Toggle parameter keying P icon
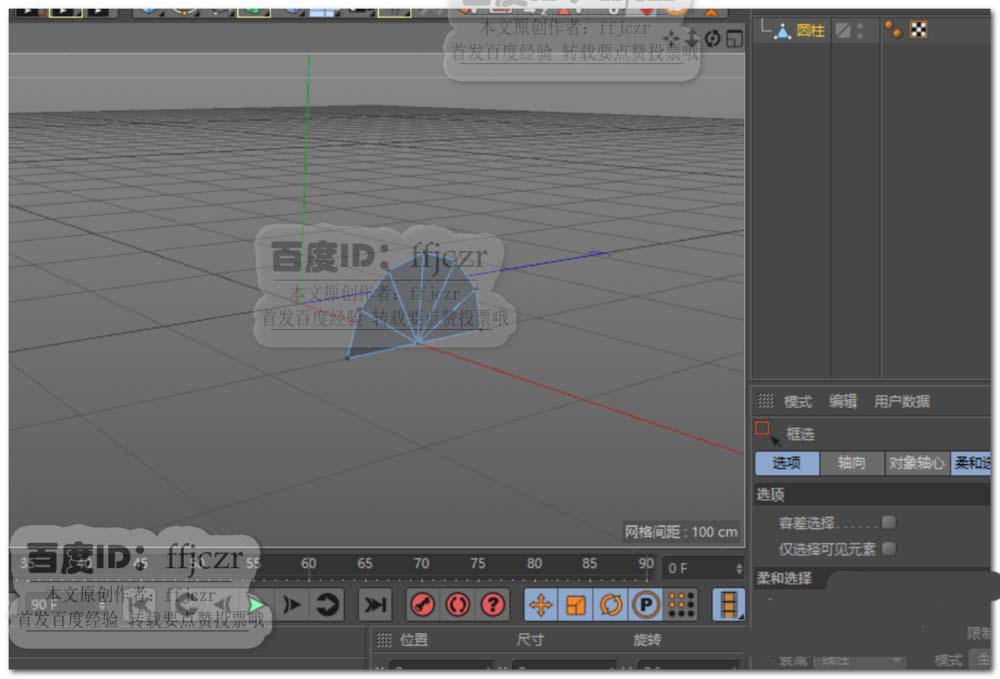1000x679 pixels. point(645,604)
